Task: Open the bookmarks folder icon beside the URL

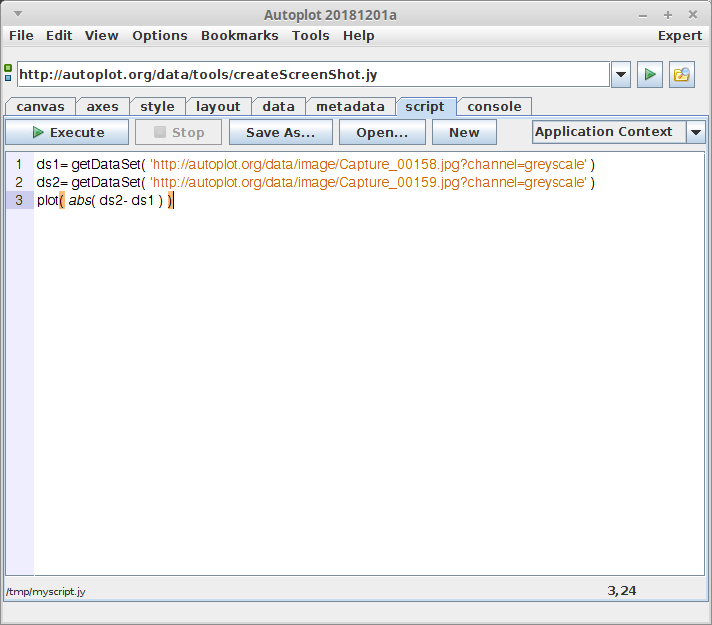Action: coord(682,75)
